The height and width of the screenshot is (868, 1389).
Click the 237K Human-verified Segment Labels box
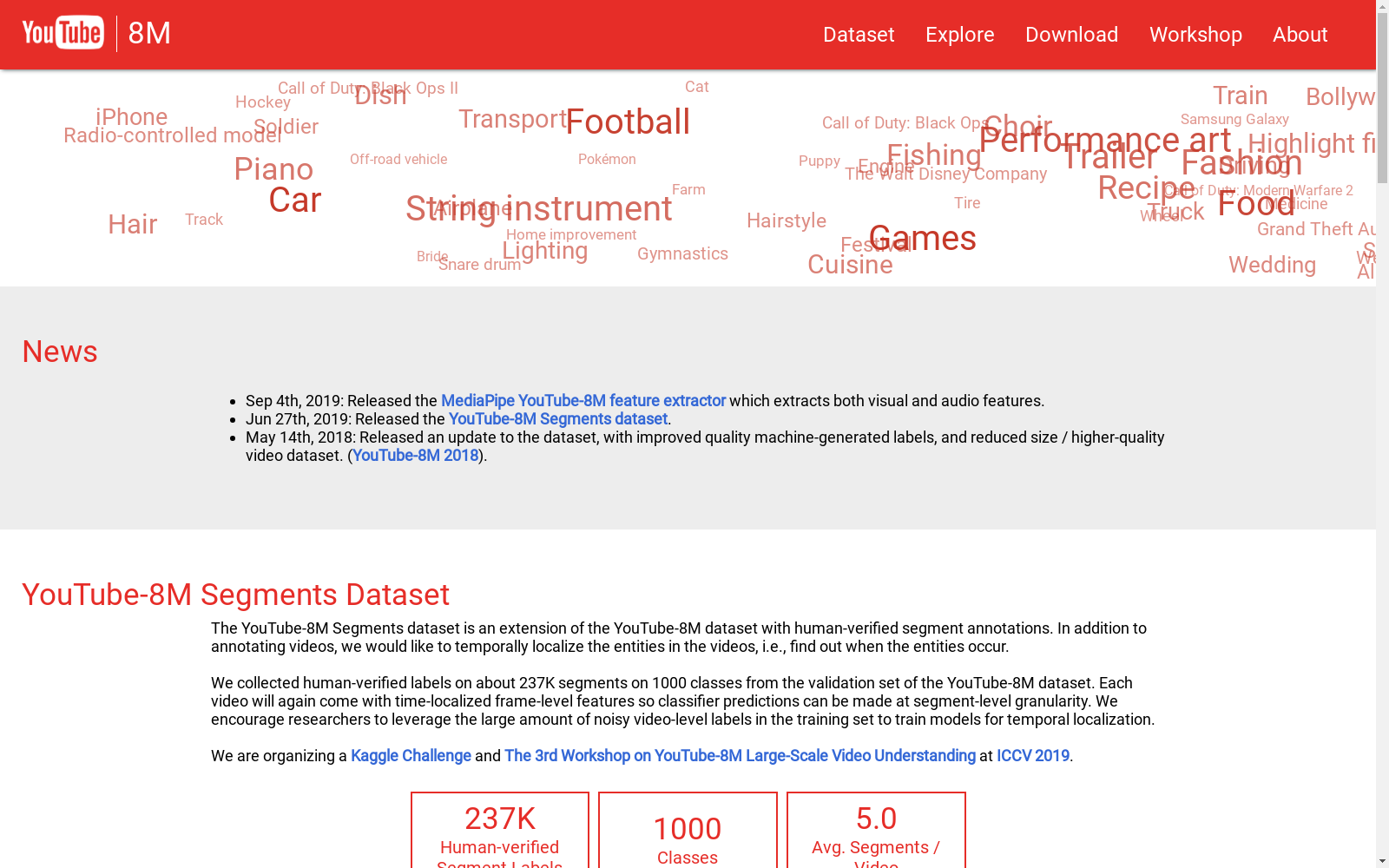[500, 831]
